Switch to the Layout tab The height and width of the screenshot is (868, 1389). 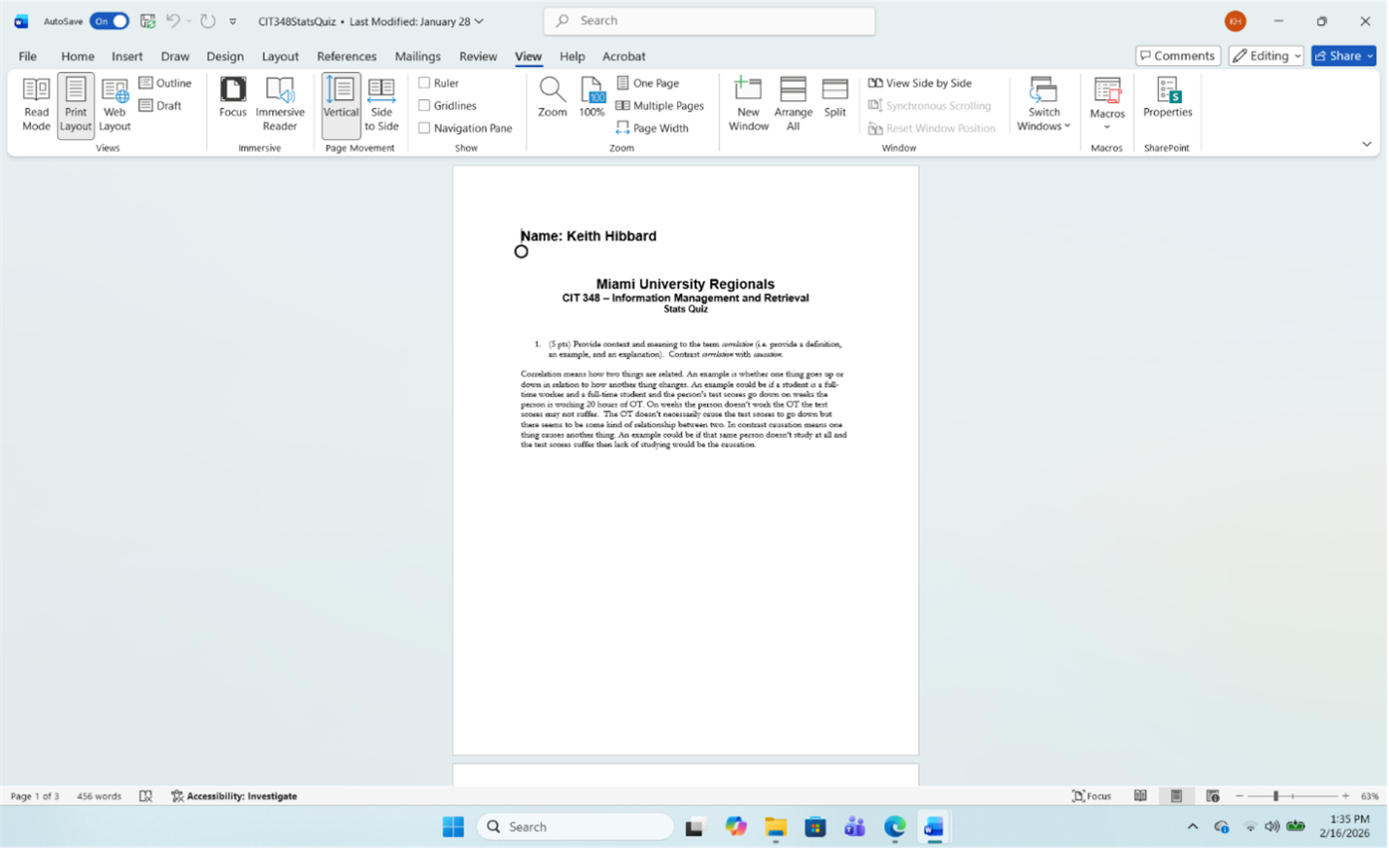(280, 56)
